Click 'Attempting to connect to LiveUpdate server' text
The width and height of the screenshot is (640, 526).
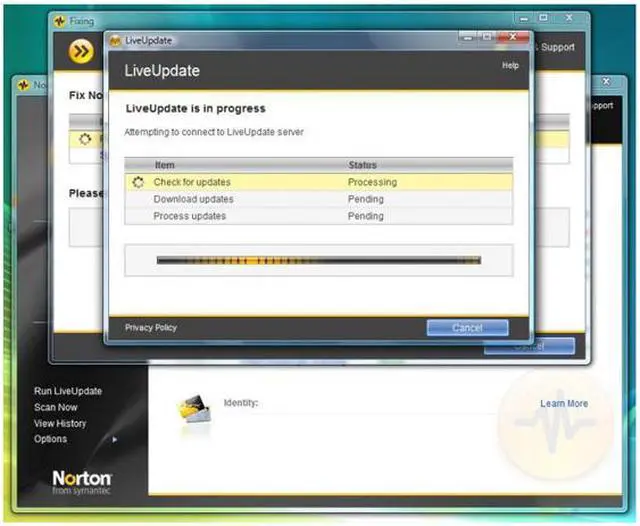(x=214, y=132)
